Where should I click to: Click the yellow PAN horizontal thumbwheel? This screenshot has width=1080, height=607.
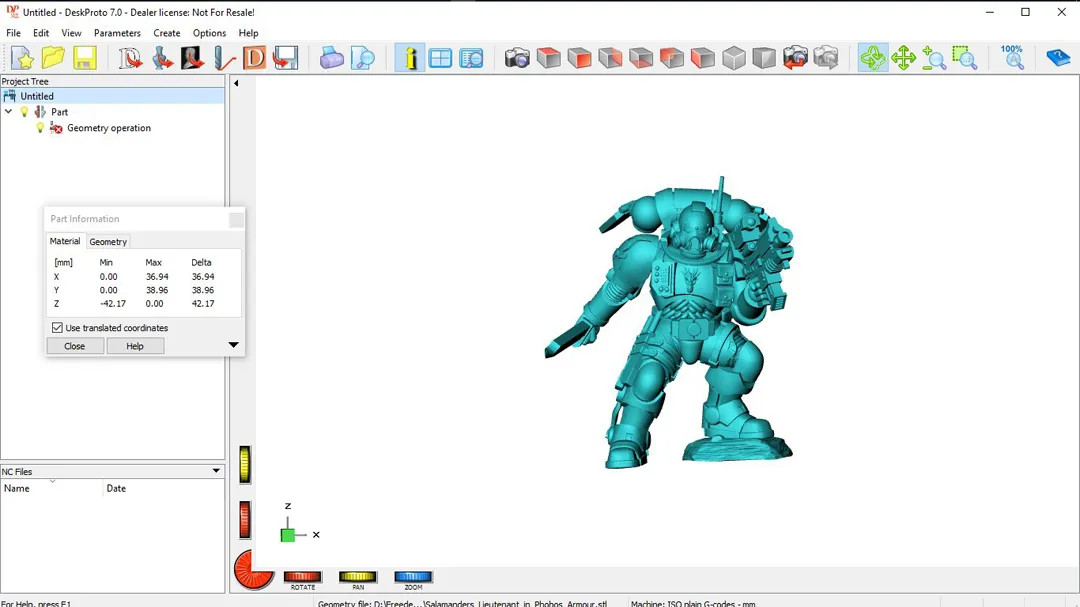click(357, 577)
